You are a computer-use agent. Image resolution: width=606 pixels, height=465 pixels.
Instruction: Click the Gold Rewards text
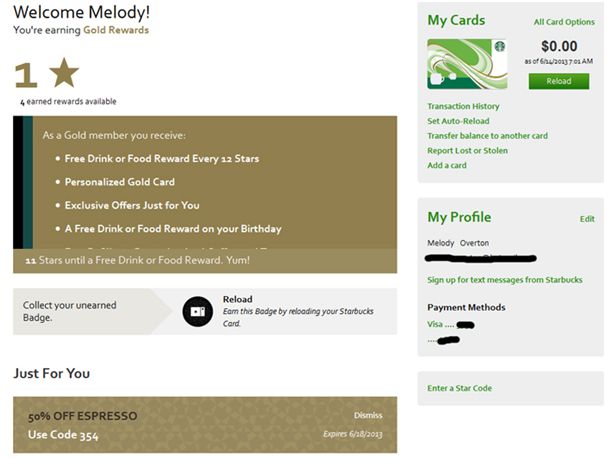[116, 30]
